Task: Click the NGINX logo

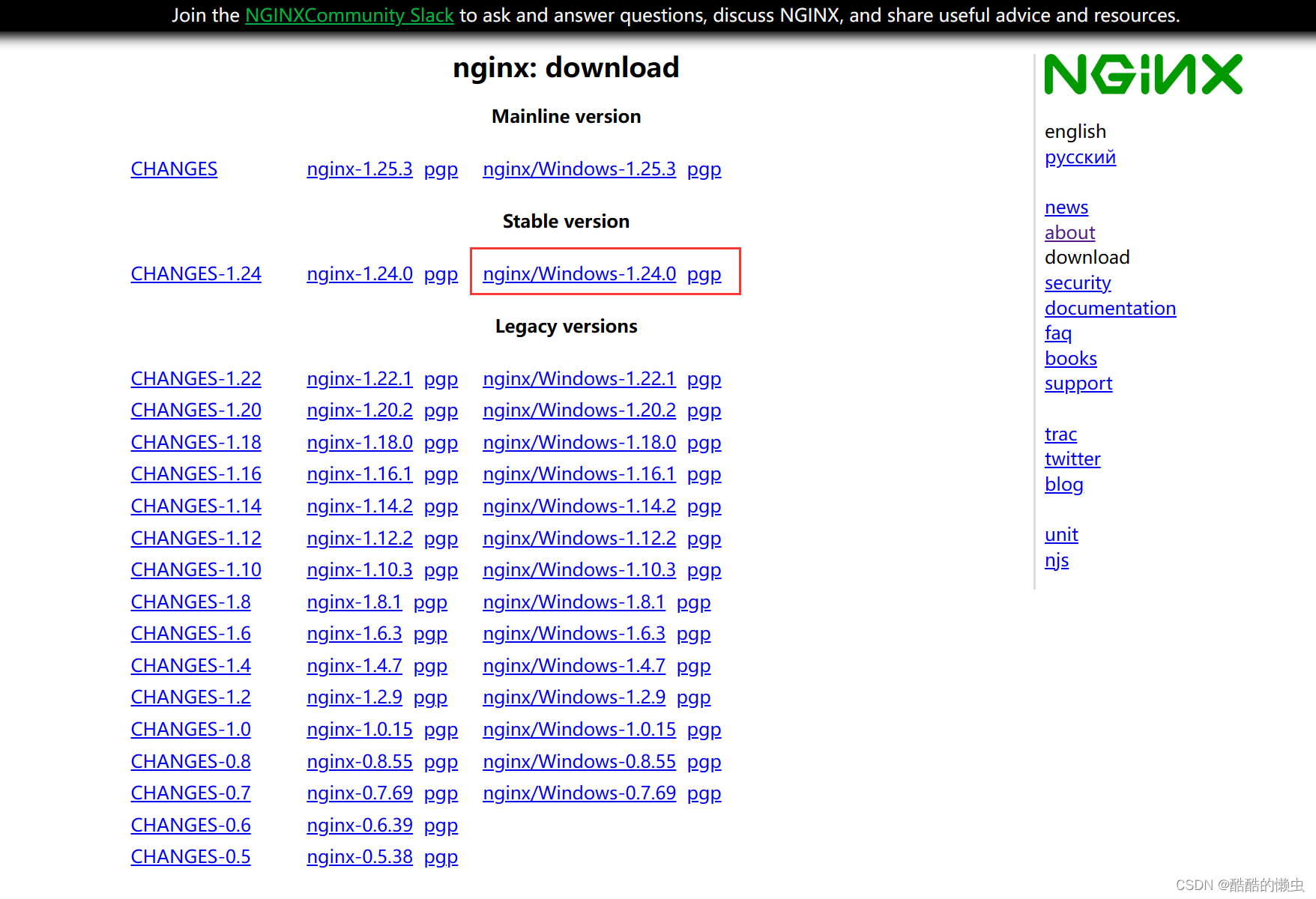Action: pos(1143,74)
